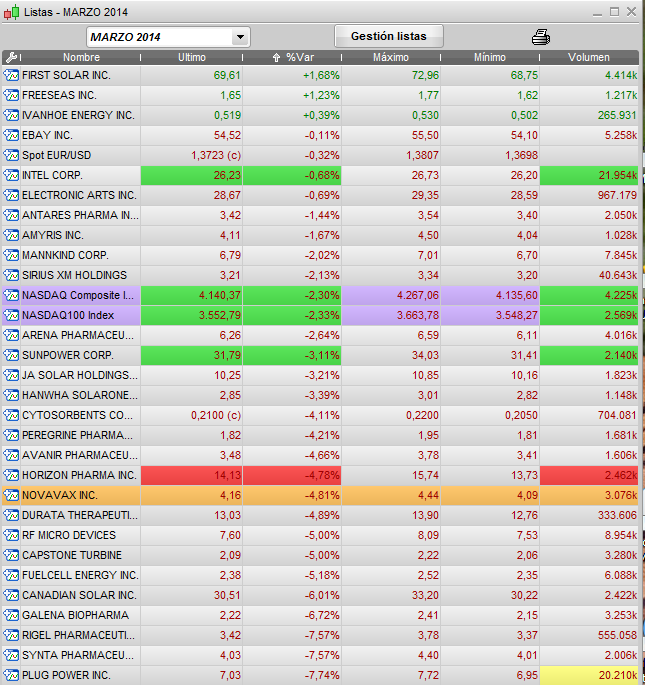Viewport: 645px width, 685px height.
Task: Open chart icon for ANTARES PHARMA
Action: coord(11,215)
